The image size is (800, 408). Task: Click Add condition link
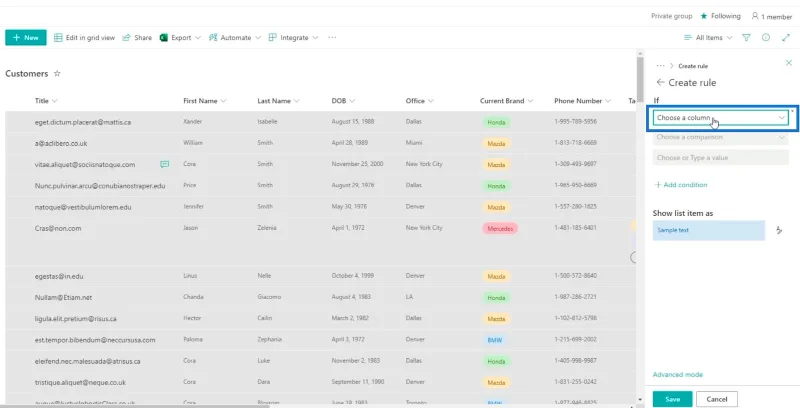tap(681, 185)
